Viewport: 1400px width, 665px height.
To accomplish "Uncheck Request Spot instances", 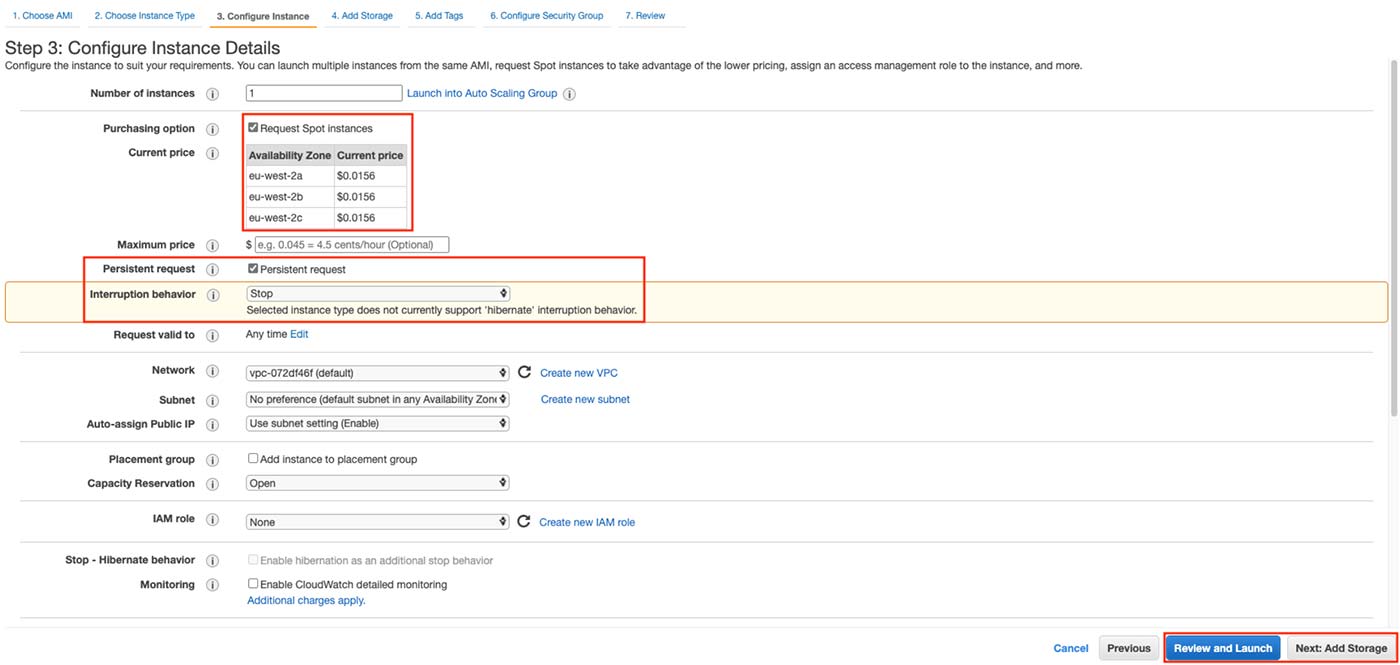I will (252, 127).
